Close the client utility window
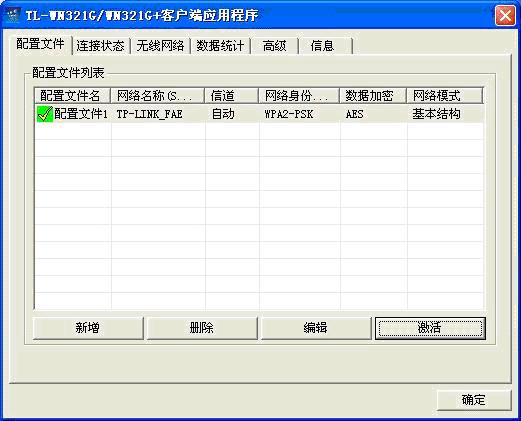The width and height of the screenshot is (521, 421). (505, 15)
